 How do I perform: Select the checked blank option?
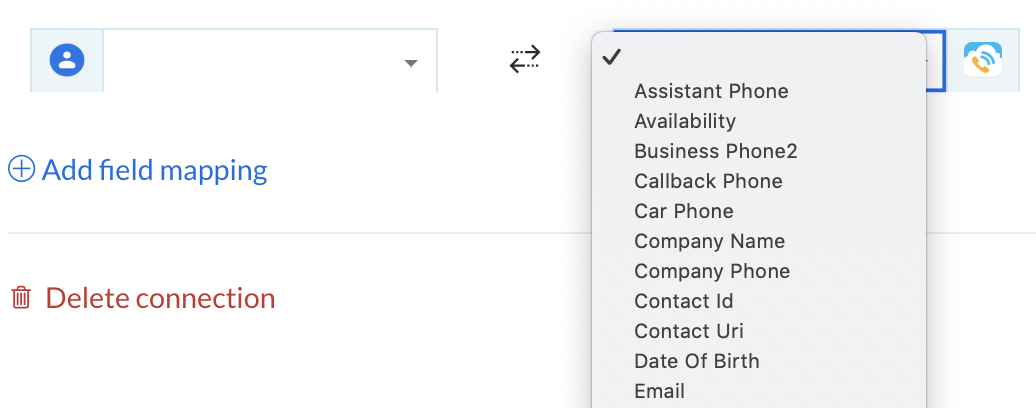(758, 57)
